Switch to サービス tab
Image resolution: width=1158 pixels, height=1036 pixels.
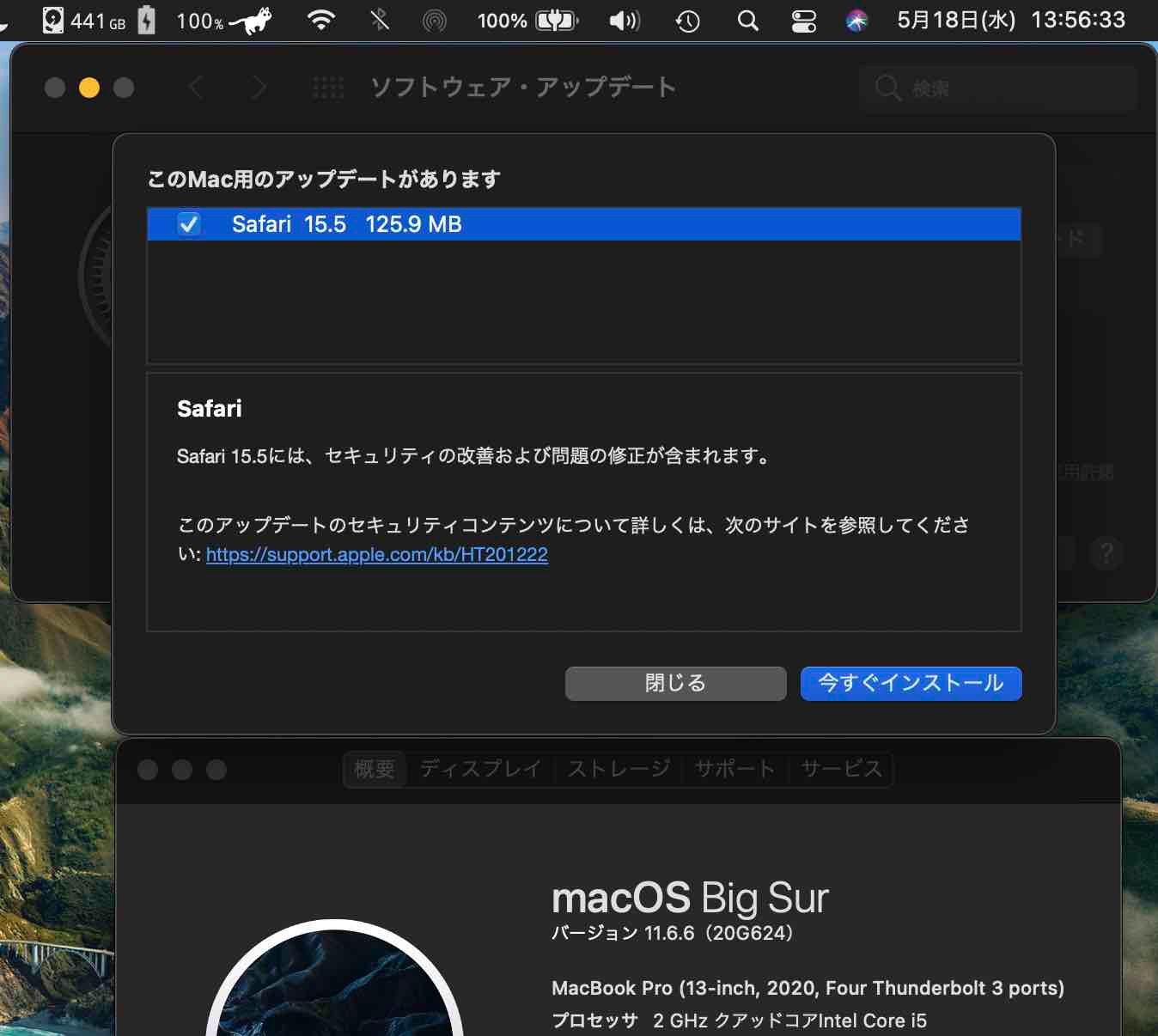(841, 769)
